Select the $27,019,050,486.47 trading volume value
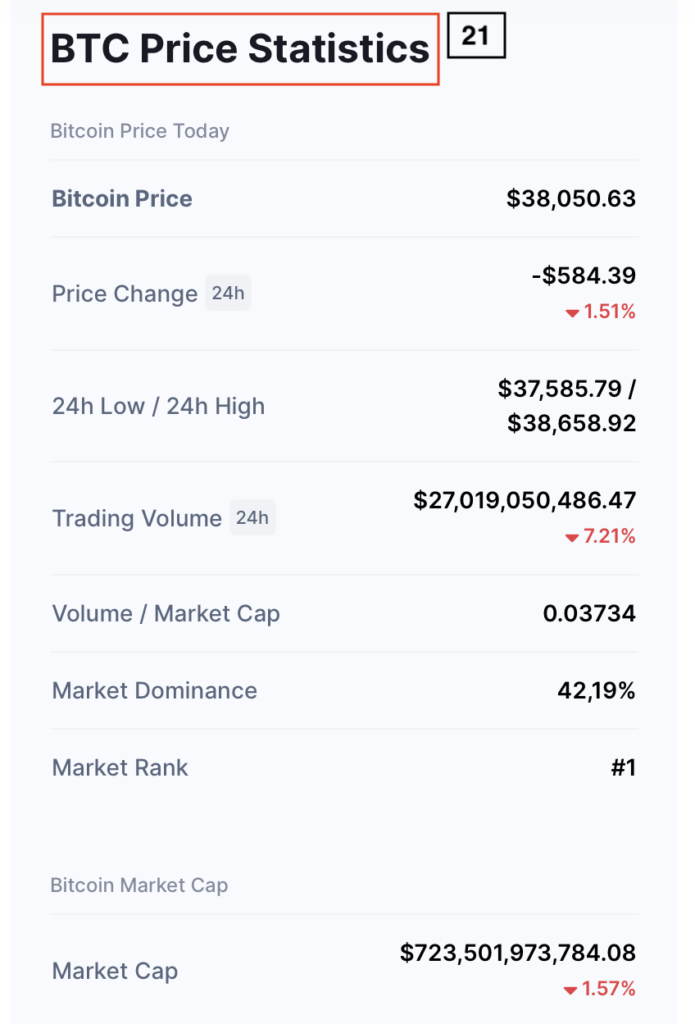The width and height of the screenshot is (695, 1024). coord(525,500)
